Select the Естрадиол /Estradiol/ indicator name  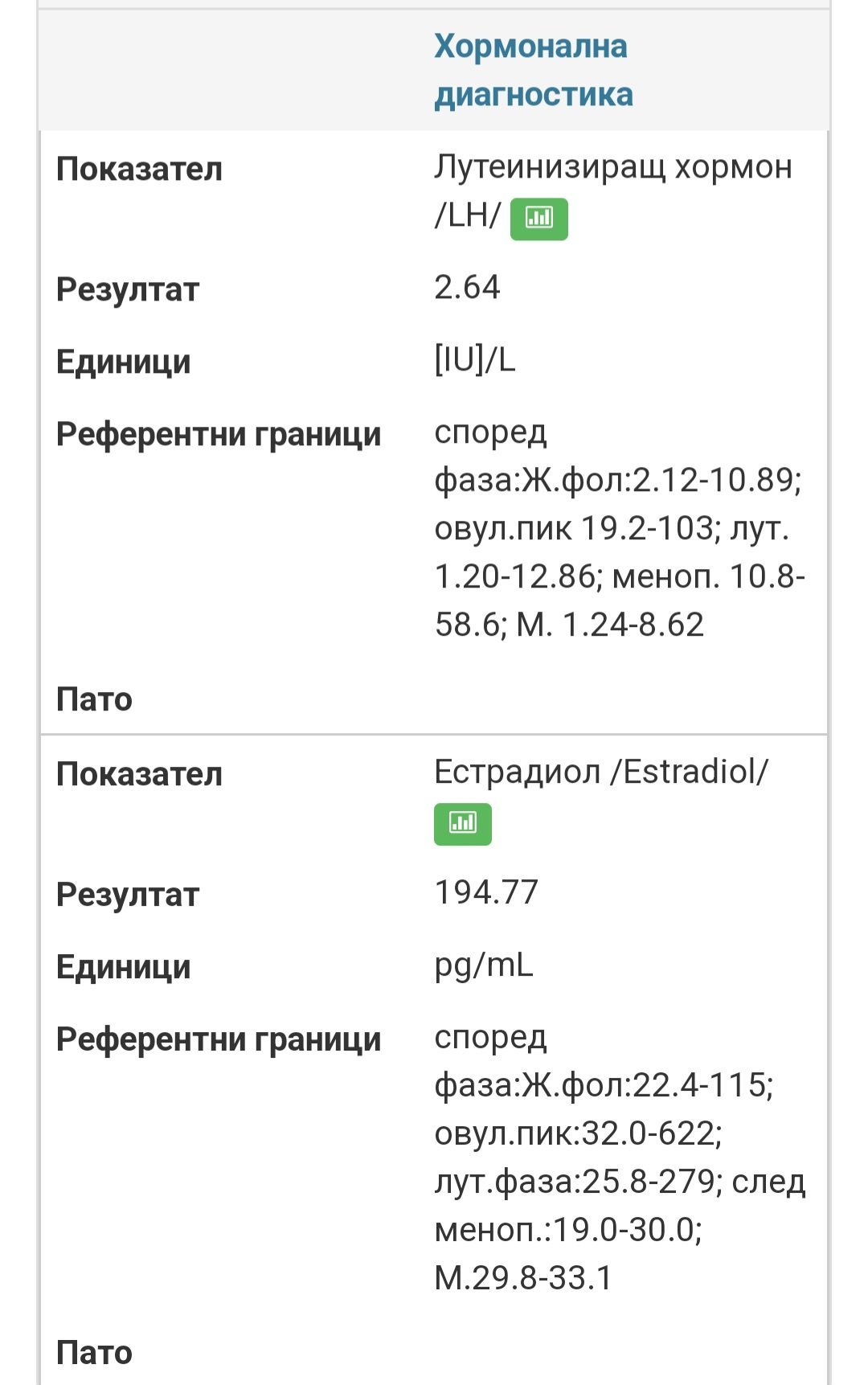[x=601, y=772]
